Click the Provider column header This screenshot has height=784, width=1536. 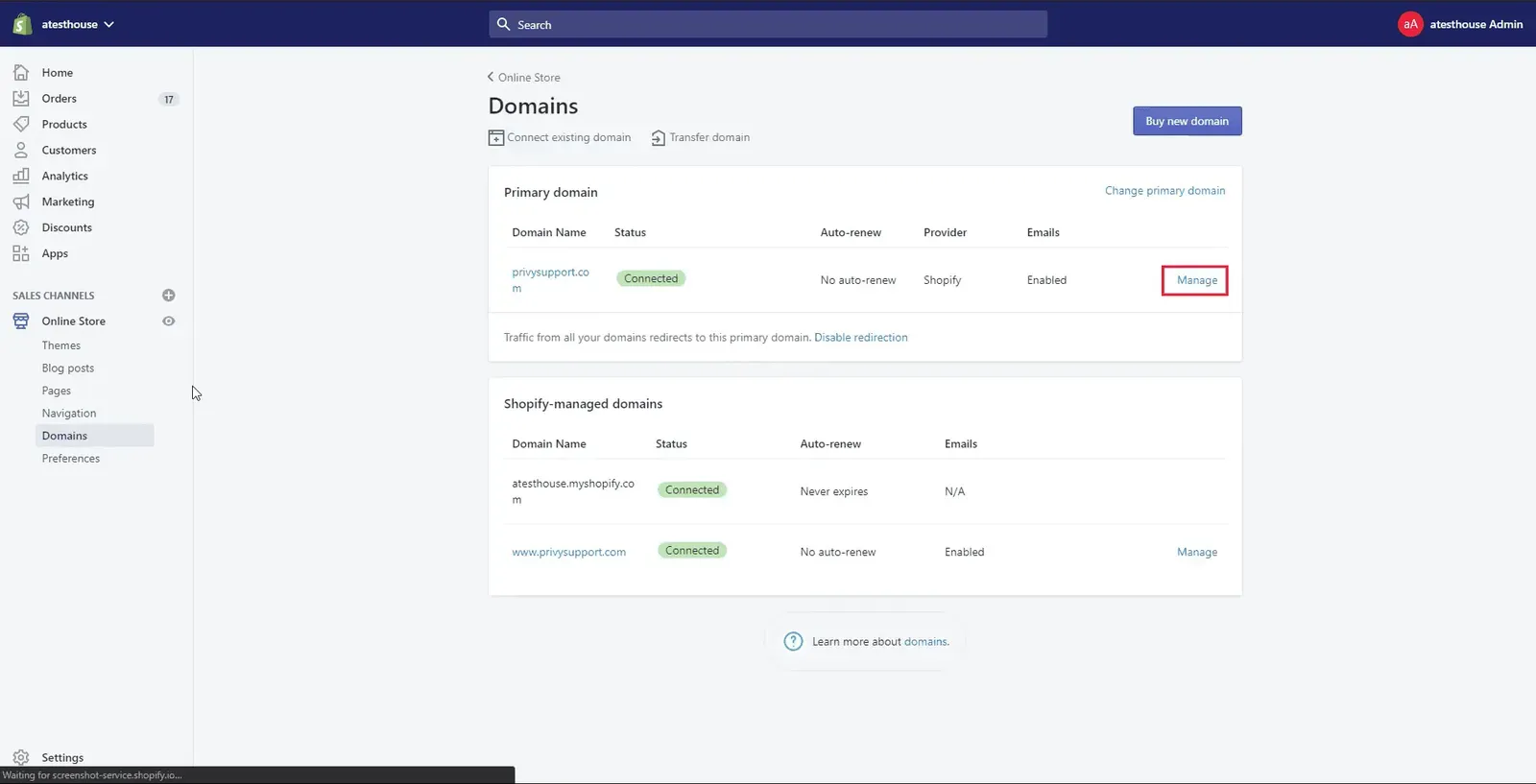pos(946,232)
